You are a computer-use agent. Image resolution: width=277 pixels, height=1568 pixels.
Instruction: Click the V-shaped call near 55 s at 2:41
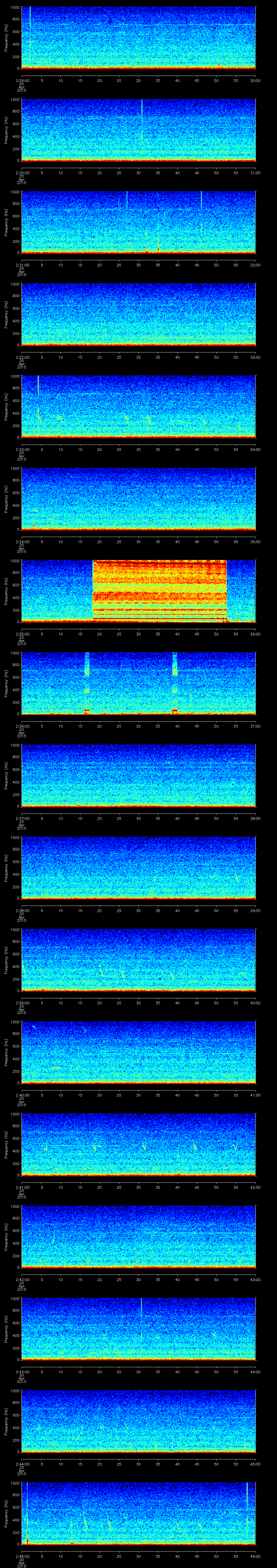click(x=236, y=1146)
